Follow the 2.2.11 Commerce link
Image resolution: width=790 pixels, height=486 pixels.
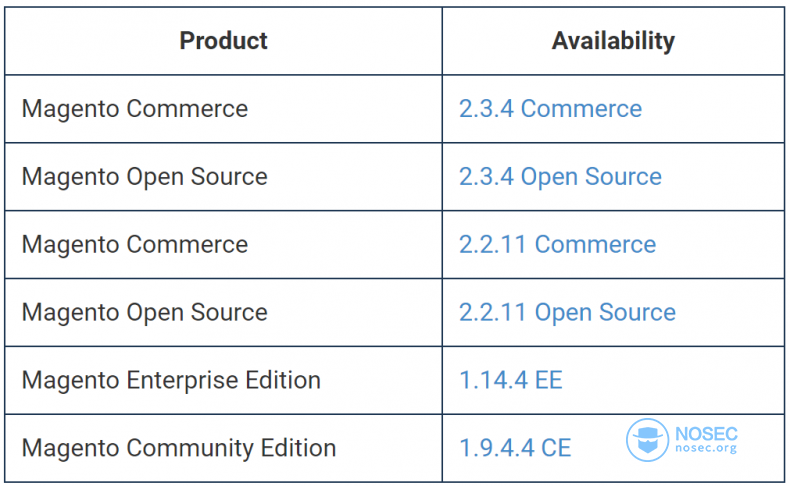pos(557,244)
